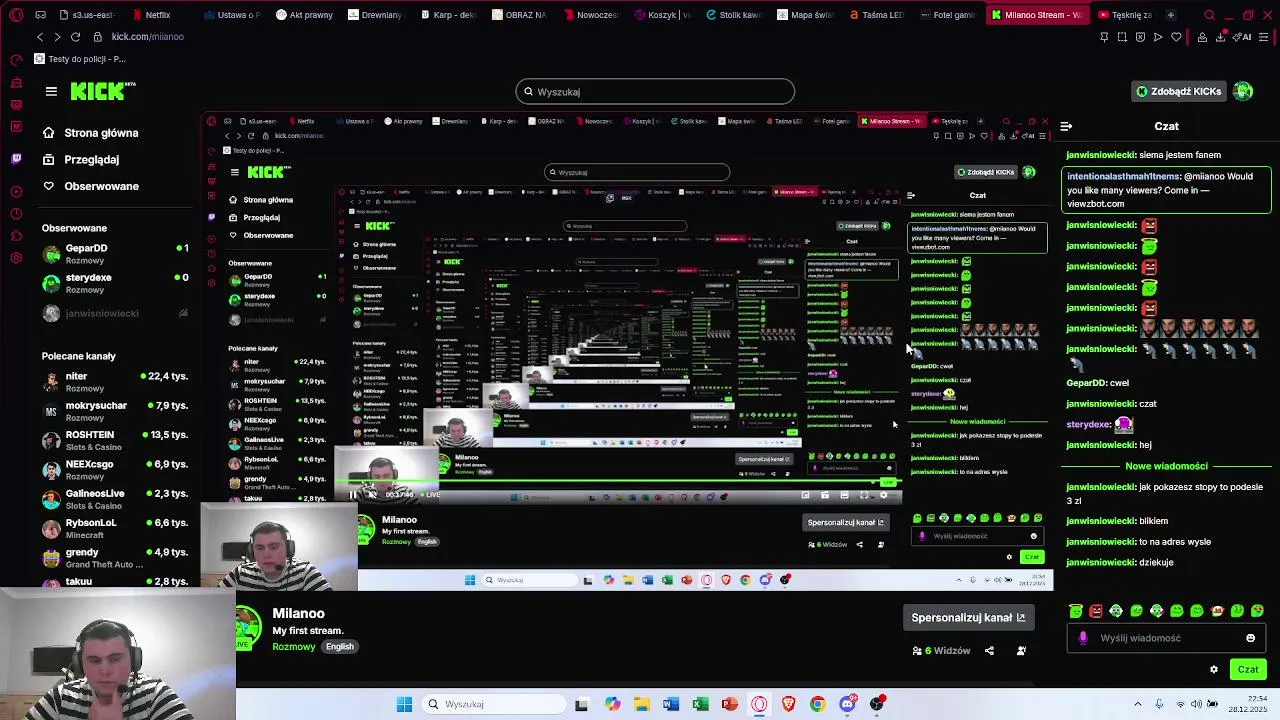Click username GeparDD in chat
The image size is (1280, 720).
point(1086,383)
